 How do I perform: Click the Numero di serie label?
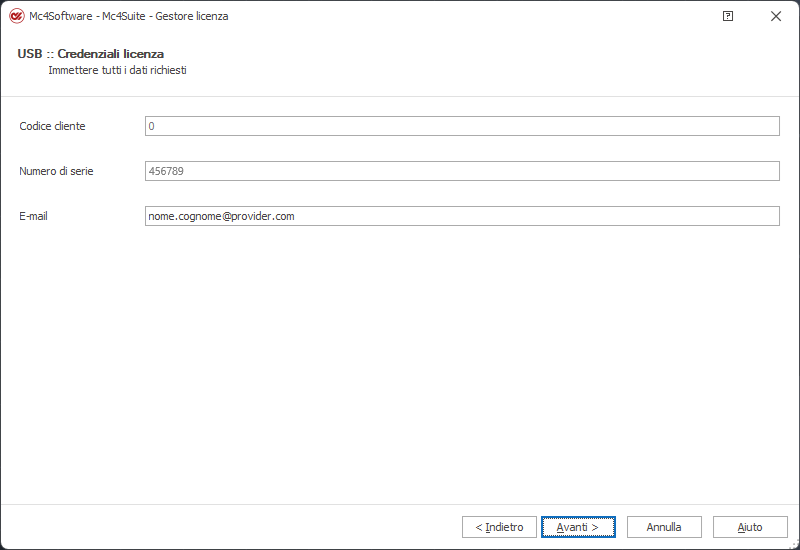(56, 171)
